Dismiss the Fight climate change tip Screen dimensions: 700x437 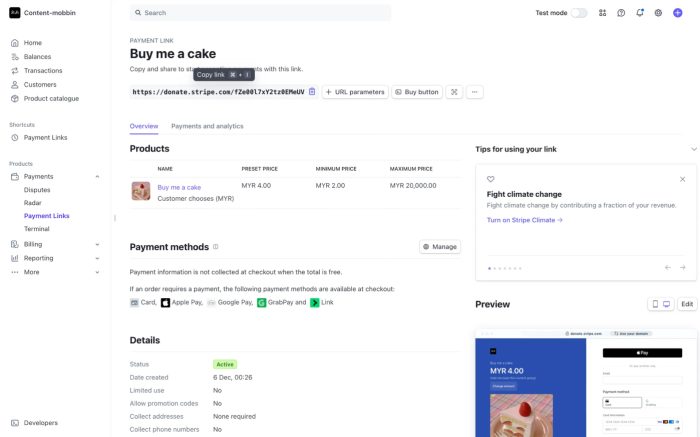click(x=682, y=179)
